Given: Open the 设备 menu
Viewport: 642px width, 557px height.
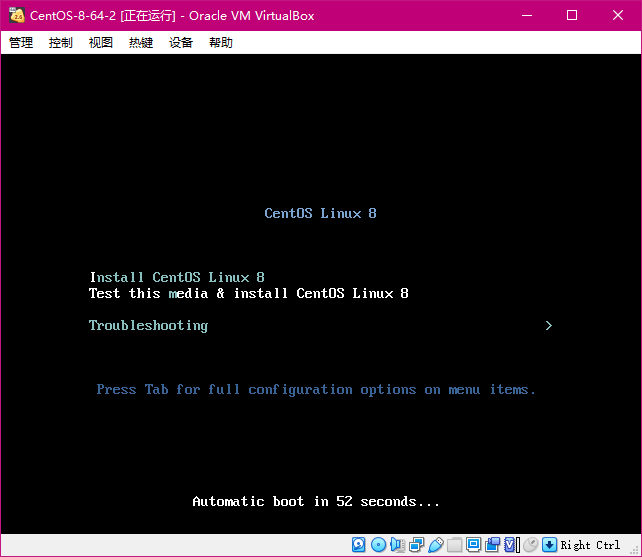Looking at the screenshot, I should [x=181, y=43].
